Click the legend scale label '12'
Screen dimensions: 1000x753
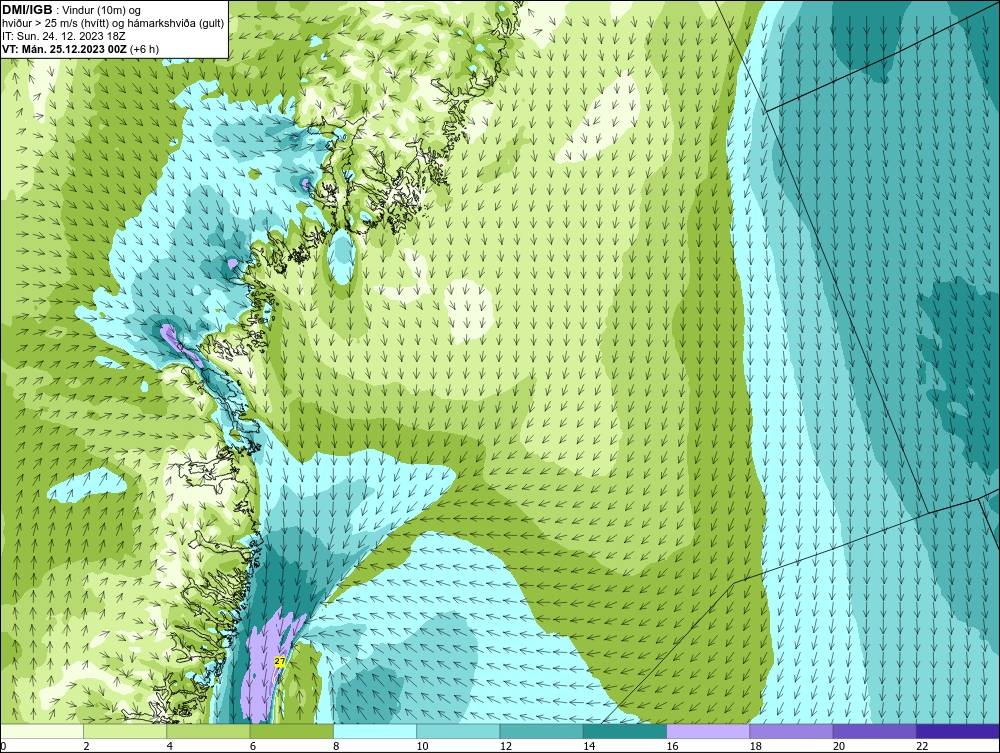click(506, 746)
